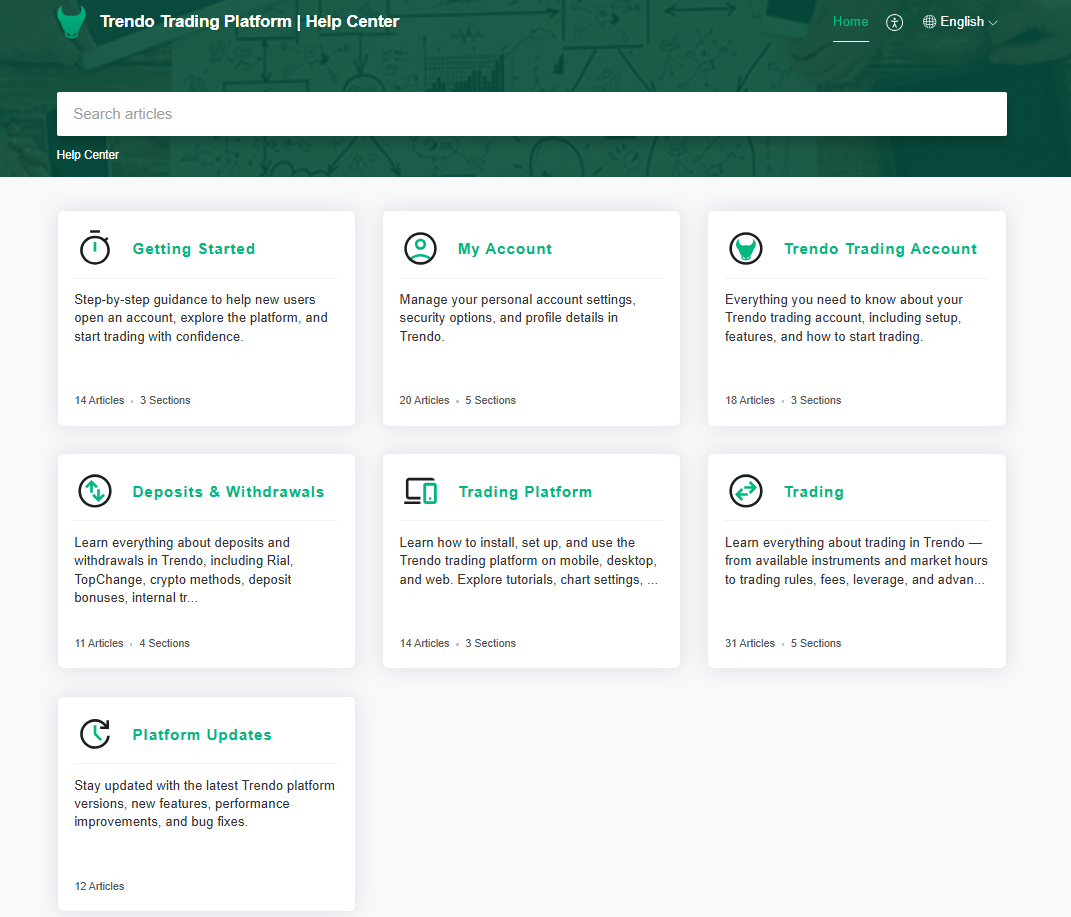Click the Trendo bull logo in header
The image size is (1071, 917).
coord(71,22)
